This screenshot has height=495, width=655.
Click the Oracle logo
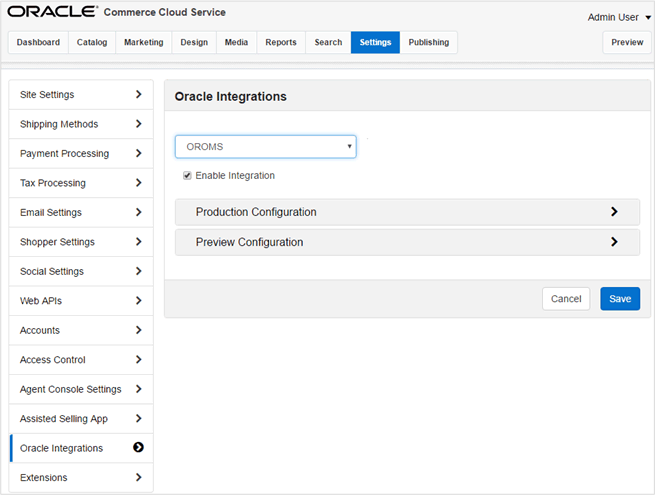pyautogui.click(x=52, y=12)
